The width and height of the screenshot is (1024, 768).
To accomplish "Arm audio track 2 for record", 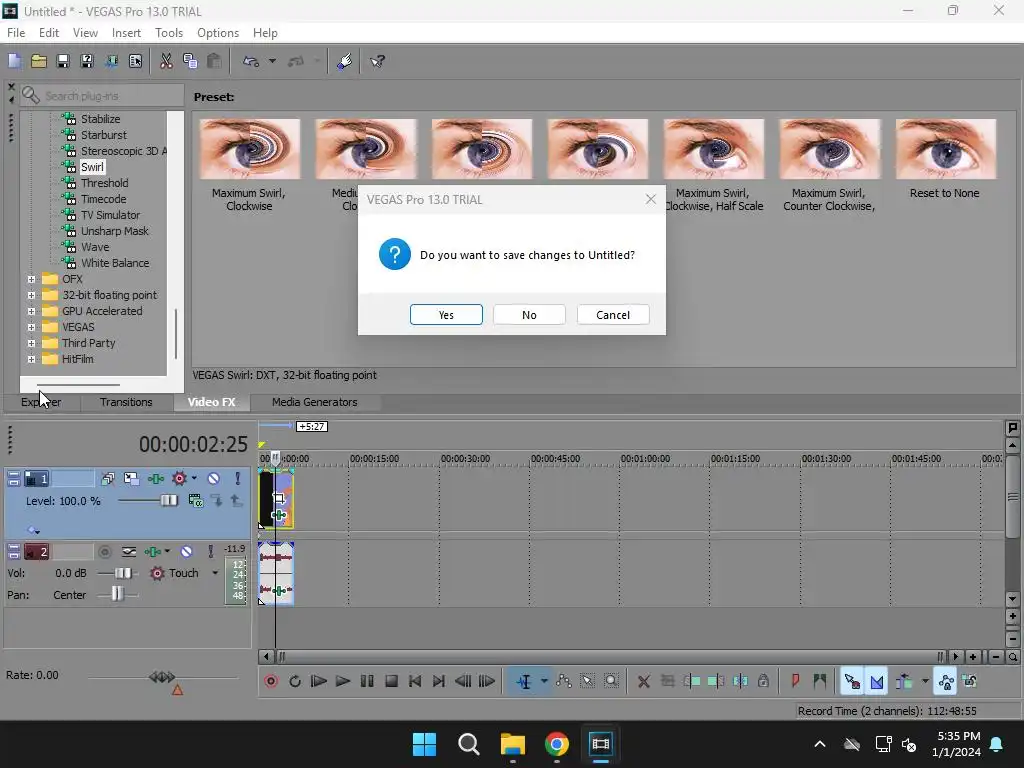I will (x=104, y=552).
